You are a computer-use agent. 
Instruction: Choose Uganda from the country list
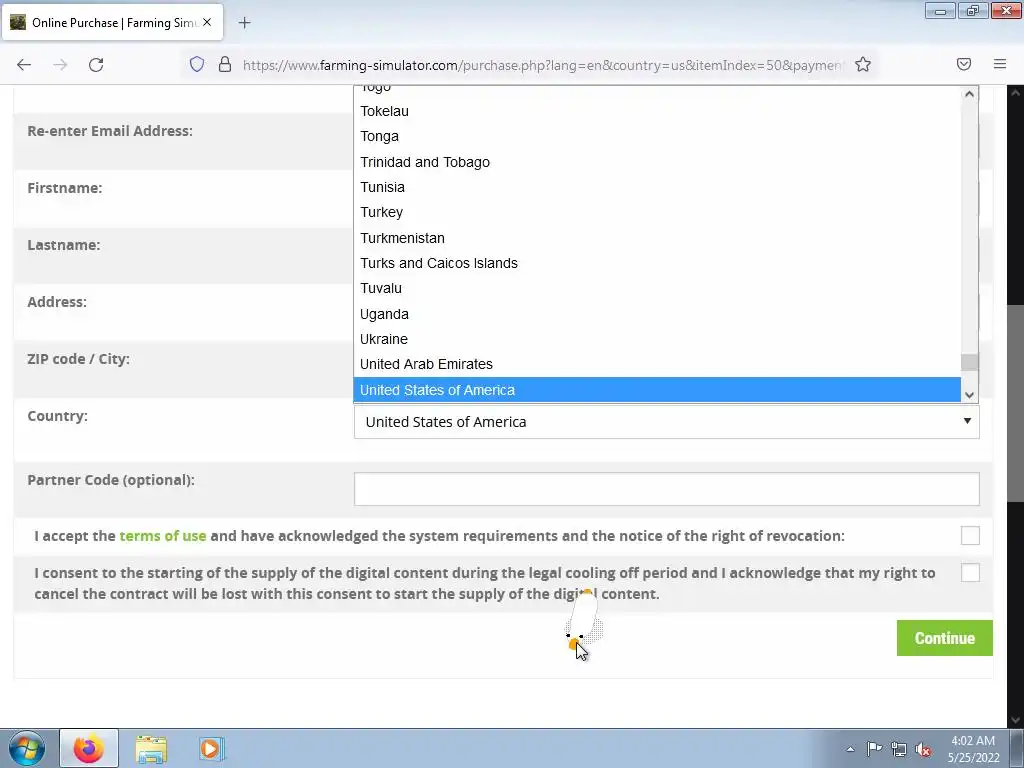point(657,314)
